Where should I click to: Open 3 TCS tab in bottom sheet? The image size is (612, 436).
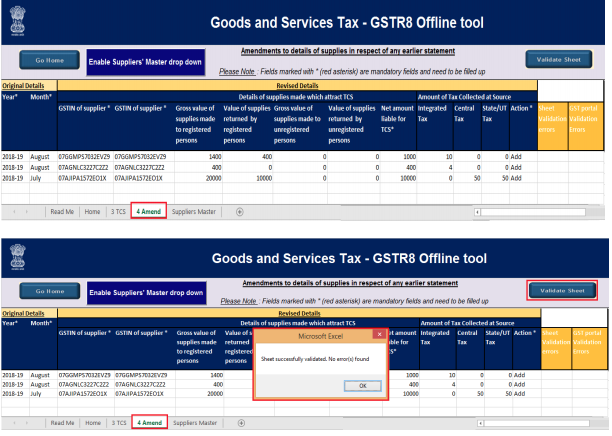click(119, 423)
